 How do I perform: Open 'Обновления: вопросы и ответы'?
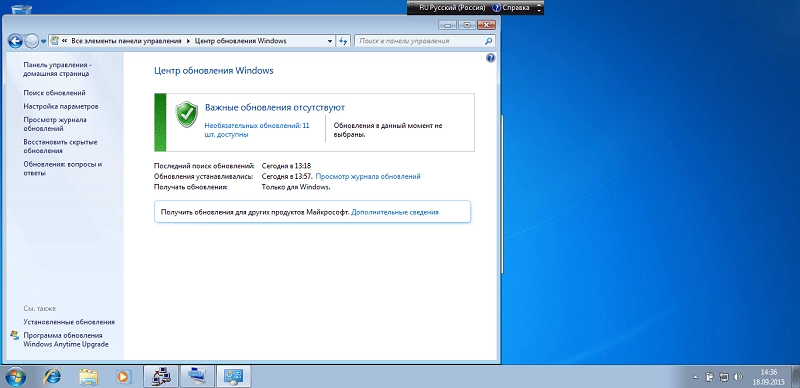(x=63, y=168)
